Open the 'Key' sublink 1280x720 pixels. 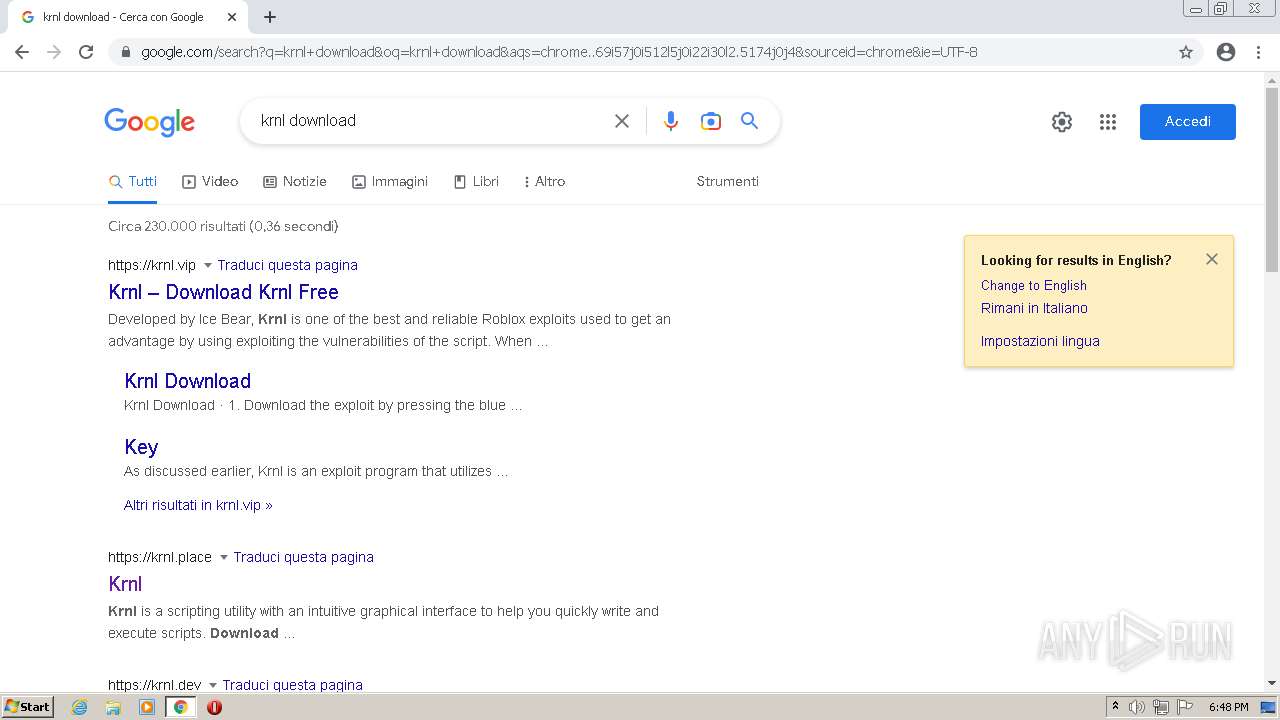[x=141, y=447]
